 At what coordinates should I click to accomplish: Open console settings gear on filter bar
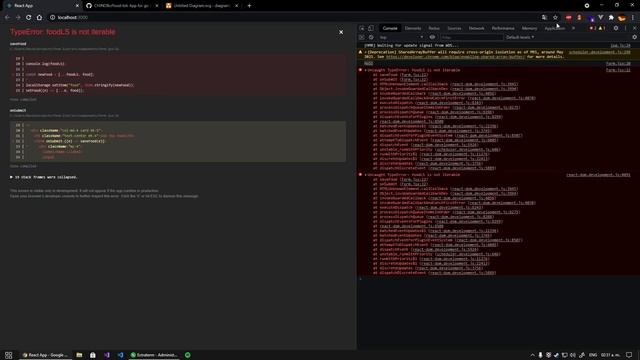pos(634,37)
